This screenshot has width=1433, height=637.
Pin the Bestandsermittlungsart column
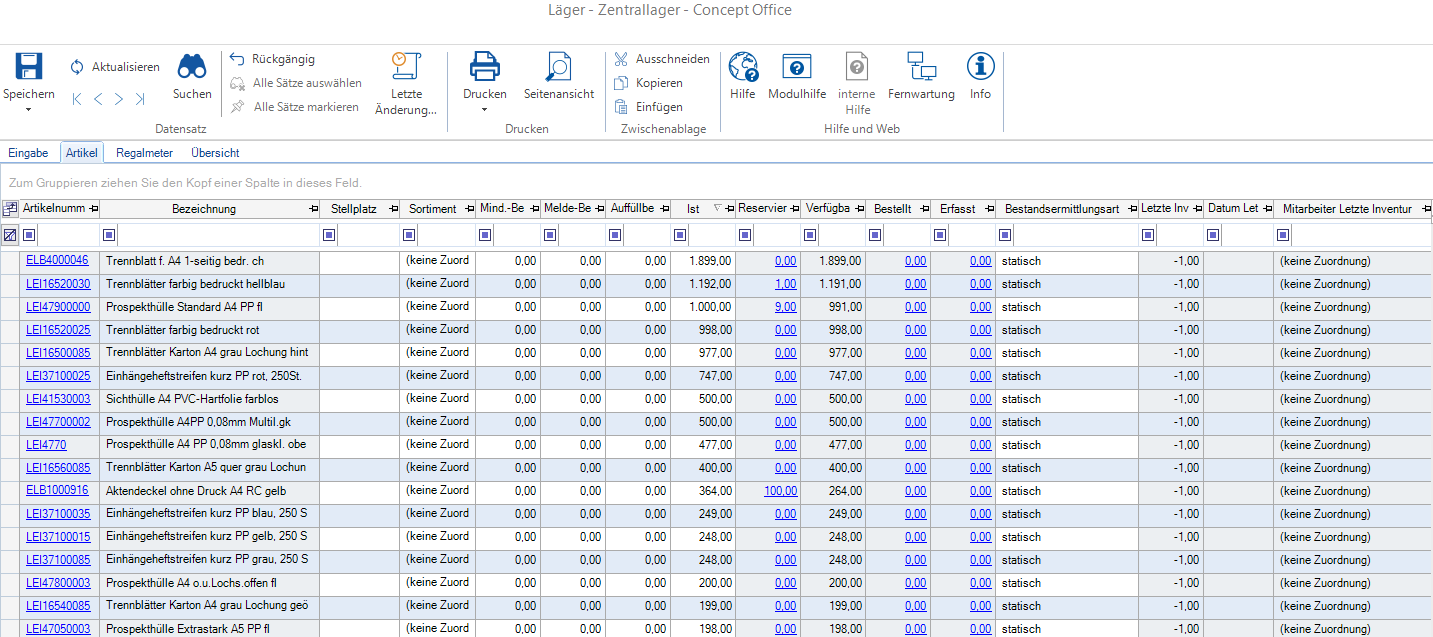(x=1130, y=209)
